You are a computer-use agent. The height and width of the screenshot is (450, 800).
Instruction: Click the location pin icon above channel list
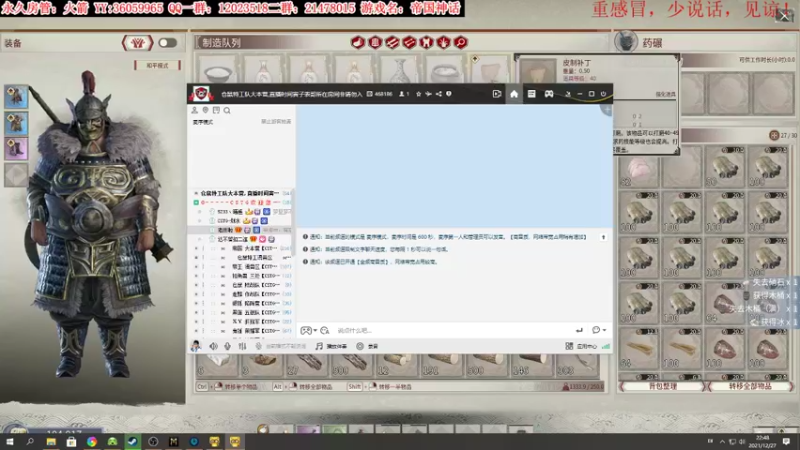[x=205, y=110]
